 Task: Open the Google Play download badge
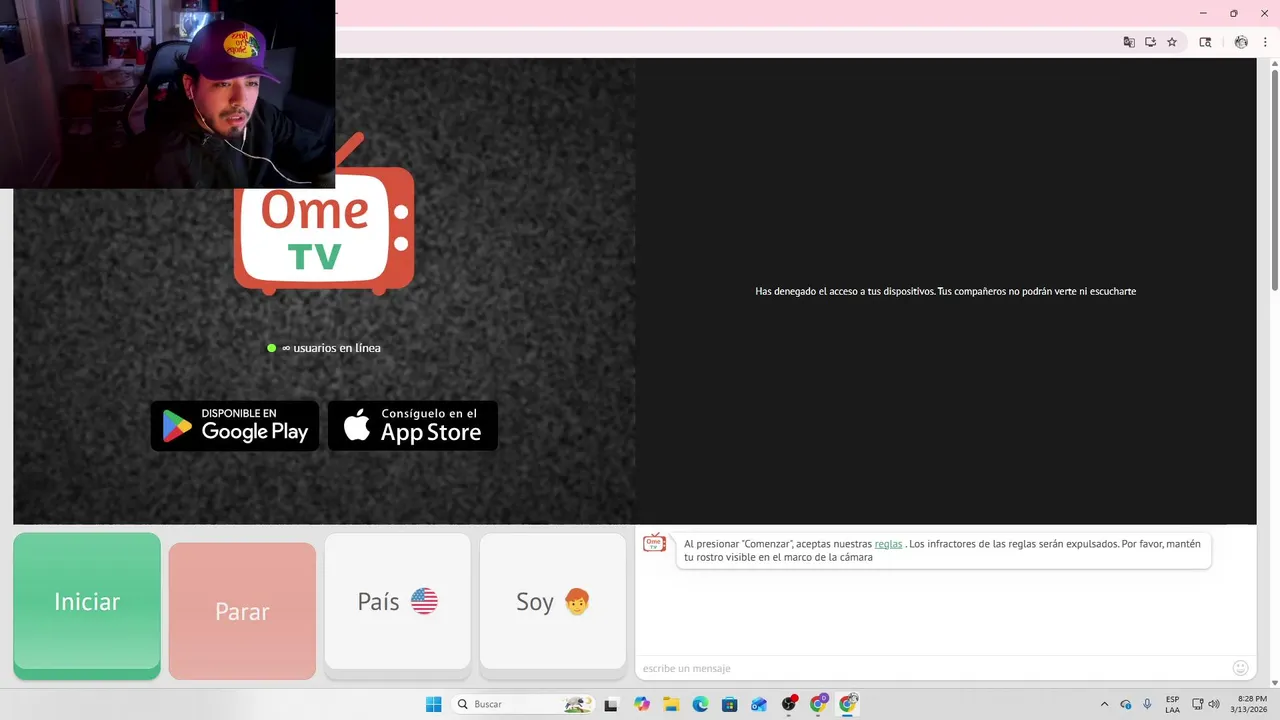235,426
